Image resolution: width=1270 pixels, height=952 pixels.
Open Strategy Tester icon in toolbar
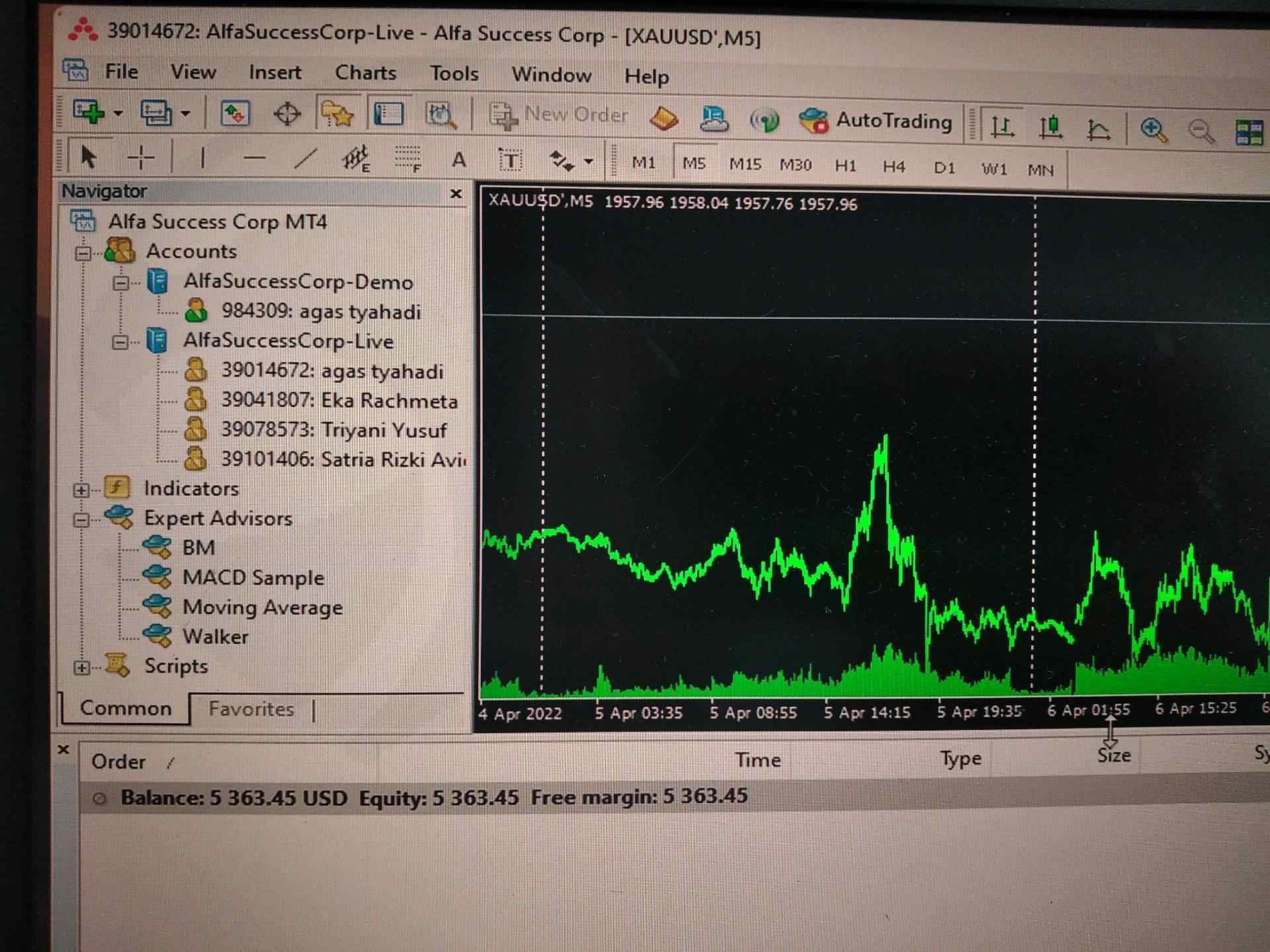[440, 115]
